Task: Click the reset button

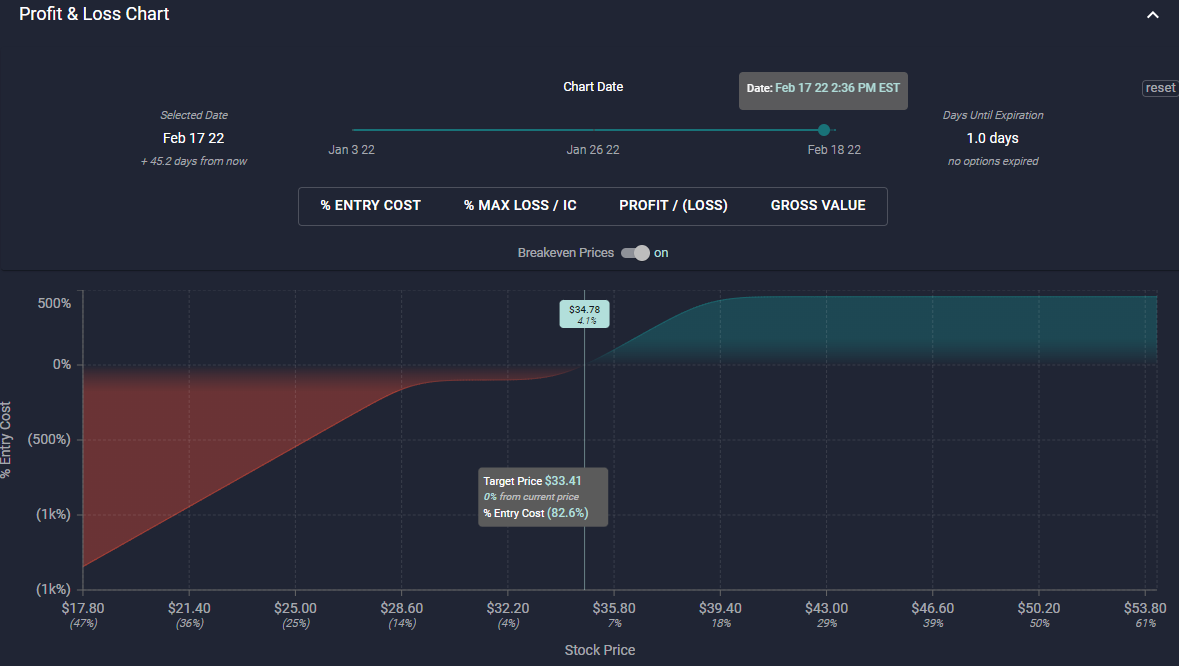Action: point(1160,88)
